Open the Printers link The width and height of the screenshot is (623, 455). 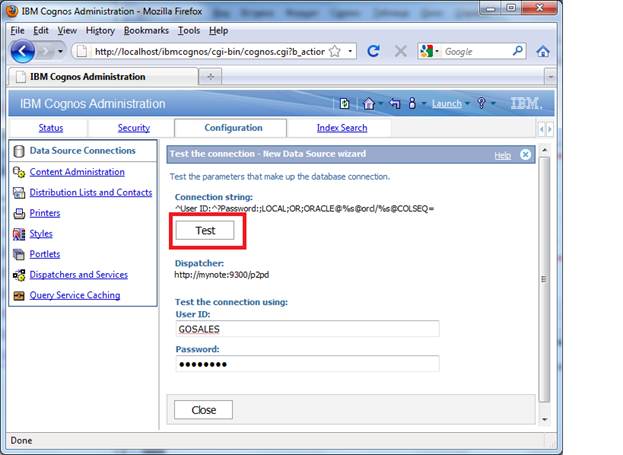tap(45, 213)
